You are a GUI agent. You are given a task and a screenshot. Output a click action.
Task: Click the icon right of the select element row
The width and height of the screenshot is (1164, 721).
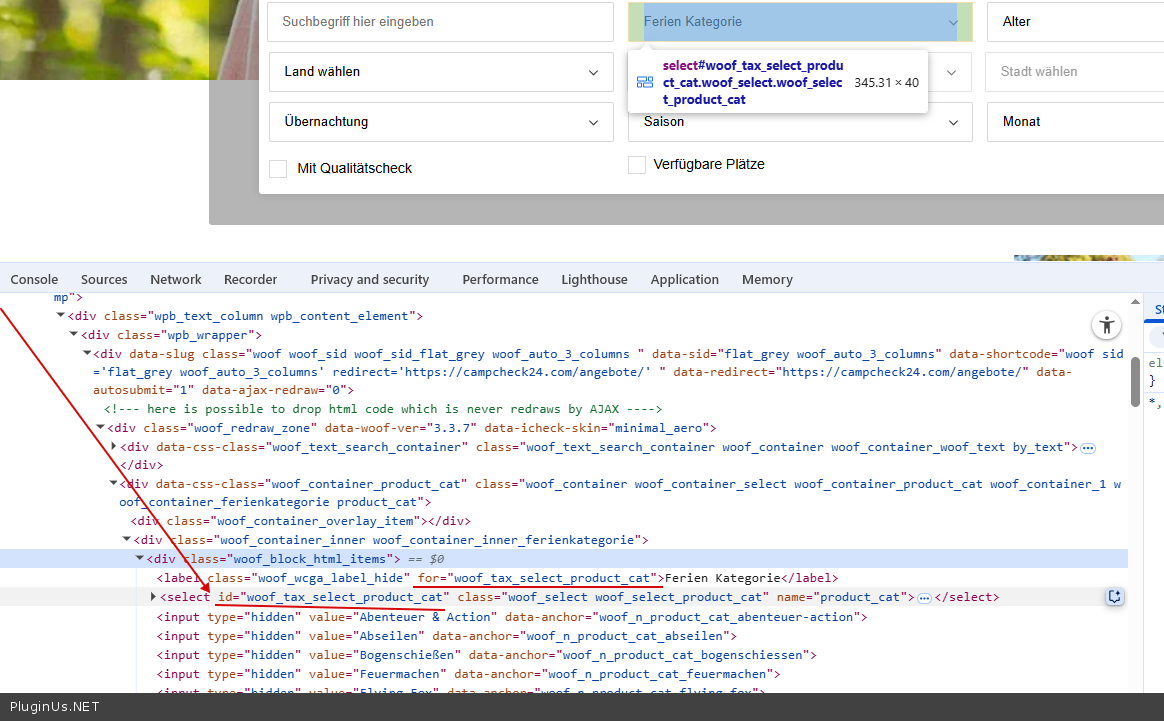point(1115,597)
